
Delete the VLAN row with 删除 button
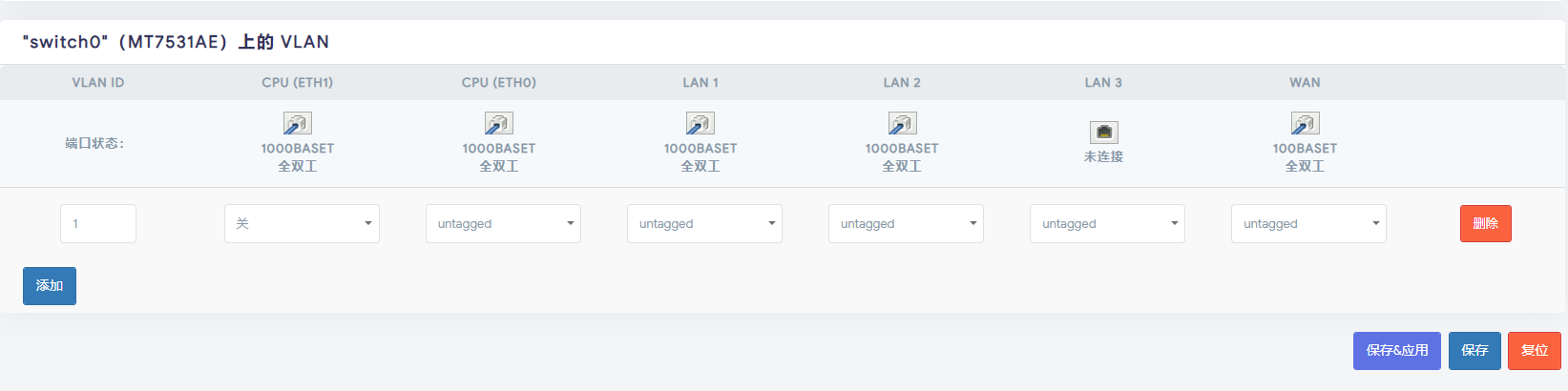pyautogui.click(x=1485, y=223)
